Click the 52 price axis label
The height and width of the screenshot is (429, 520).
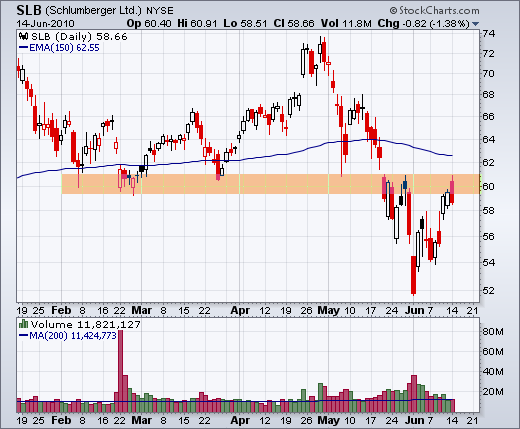click(x=489, y=290)
